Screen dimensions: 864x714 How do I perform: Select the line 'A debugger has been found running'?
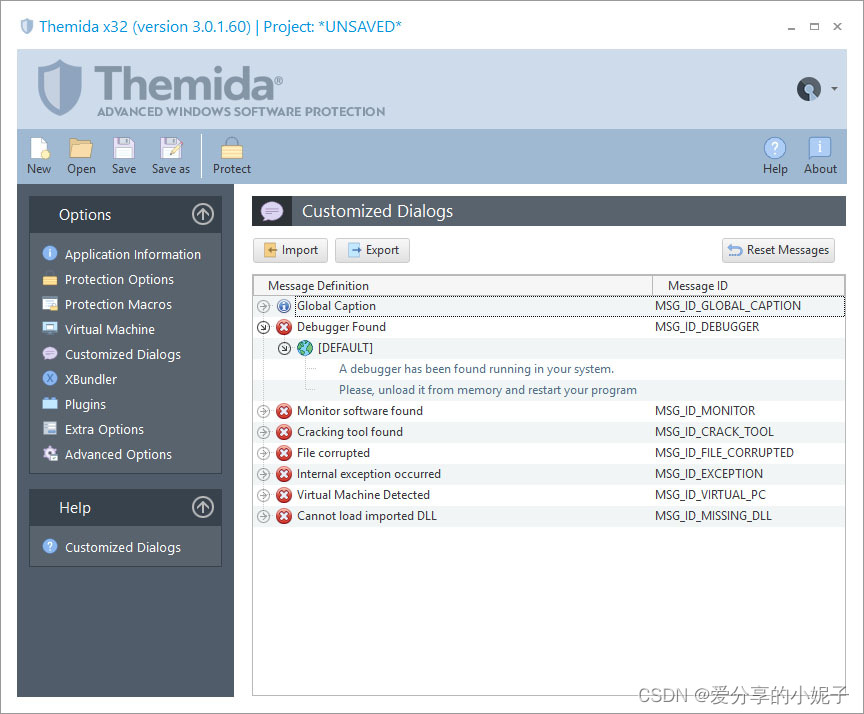pos(476,369)
